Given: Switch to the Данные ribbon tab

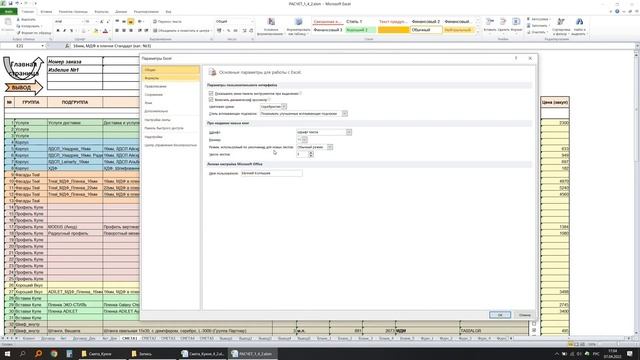Looking at the screenshot, I should (x=121, y=11).
